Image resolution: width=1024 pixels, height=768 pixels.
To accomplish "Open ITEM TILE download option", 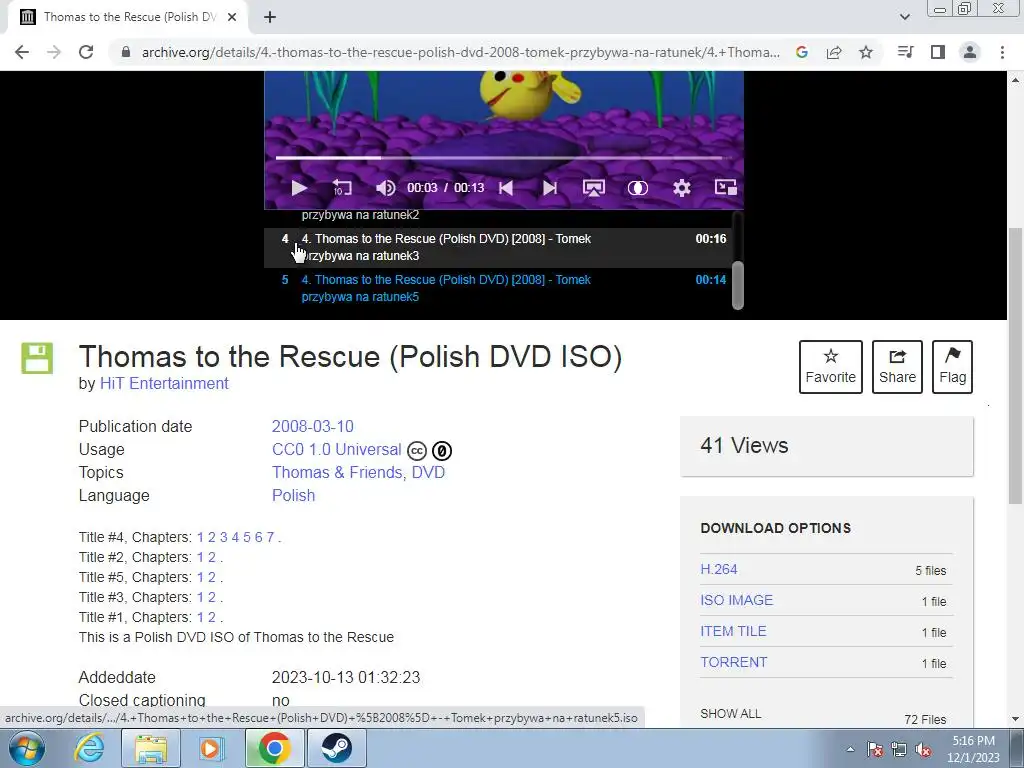I will 733,632.
